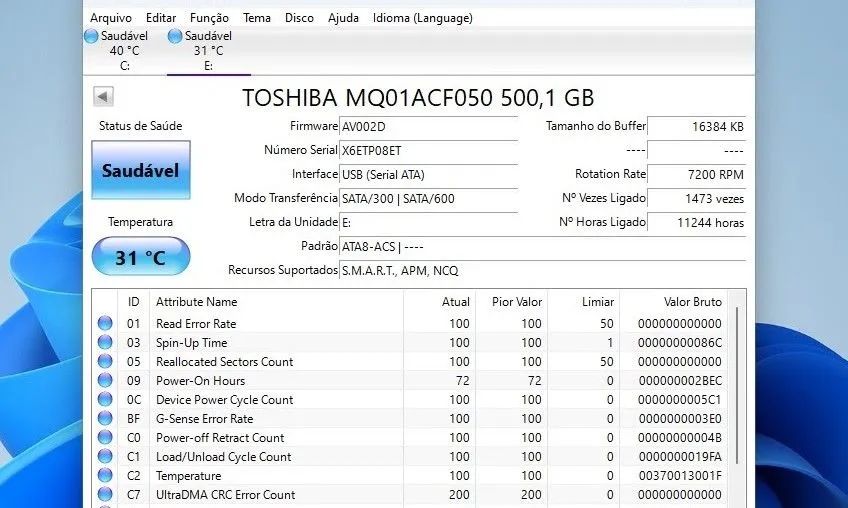
Task: Select the G-Sense Error Rate attribute name
Action: coord(204,418)
